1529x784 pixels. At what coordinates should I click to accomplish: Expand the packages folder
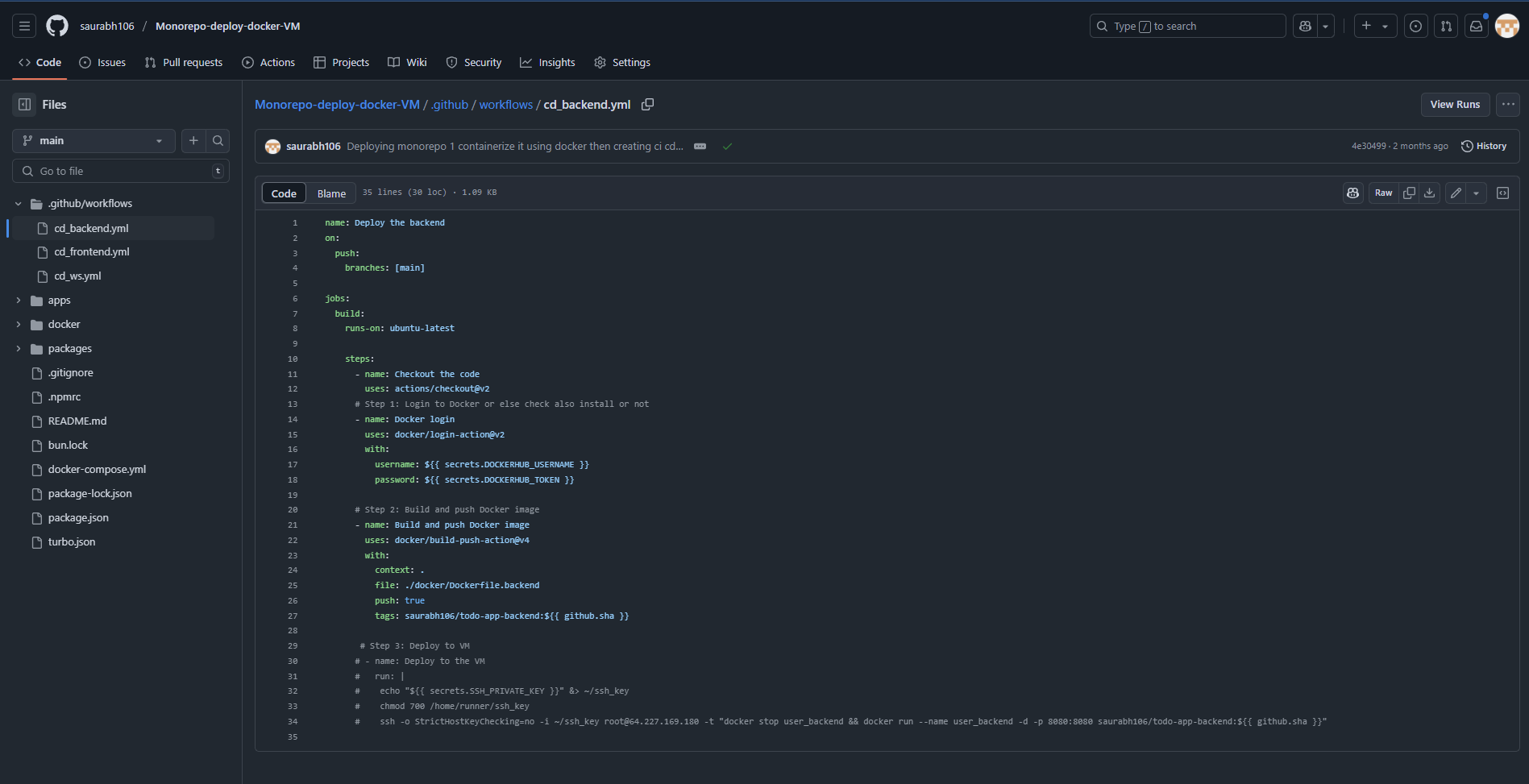[x=19, y=348]
